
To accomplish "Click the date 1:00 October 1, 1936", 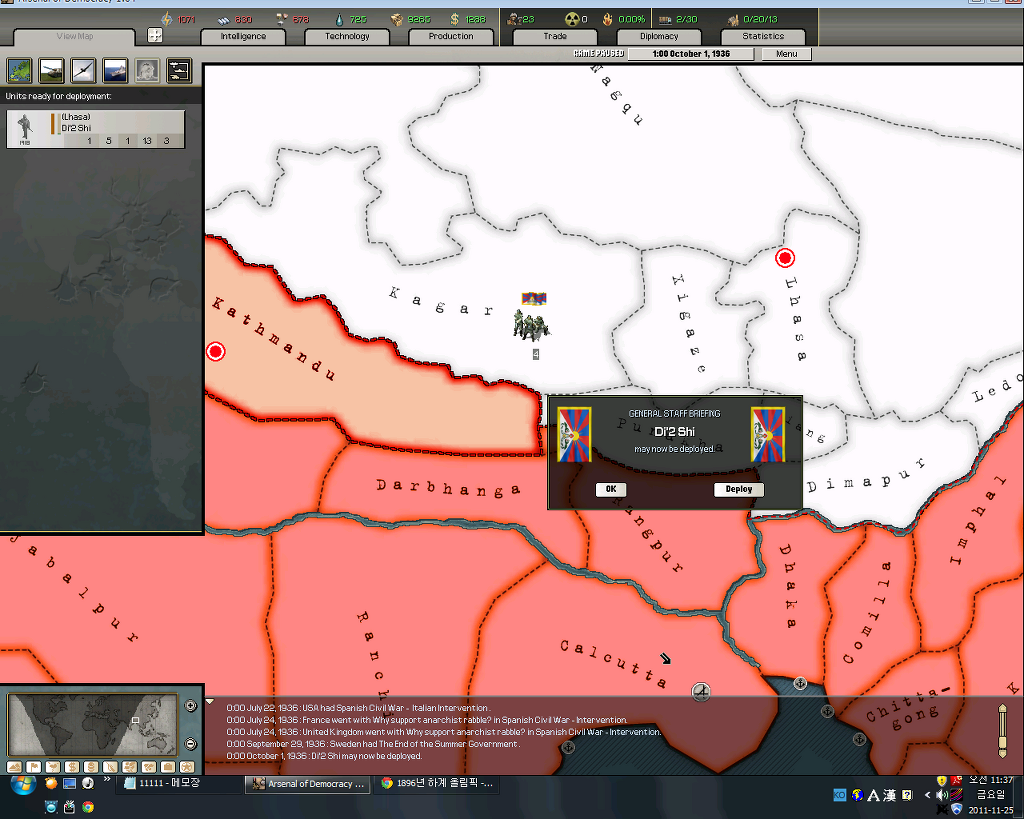I will (691, 54).
